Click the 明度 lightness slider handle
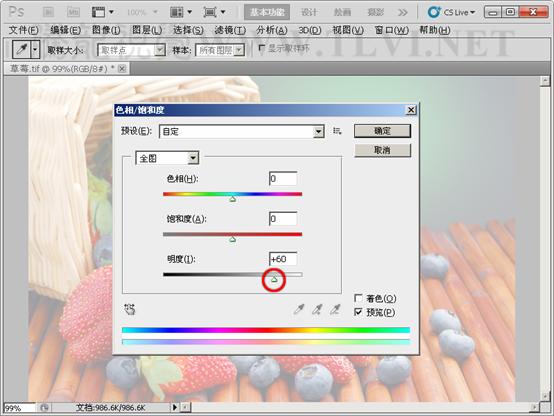The height and width of the screenshot is (416, 554). (274, 280)
